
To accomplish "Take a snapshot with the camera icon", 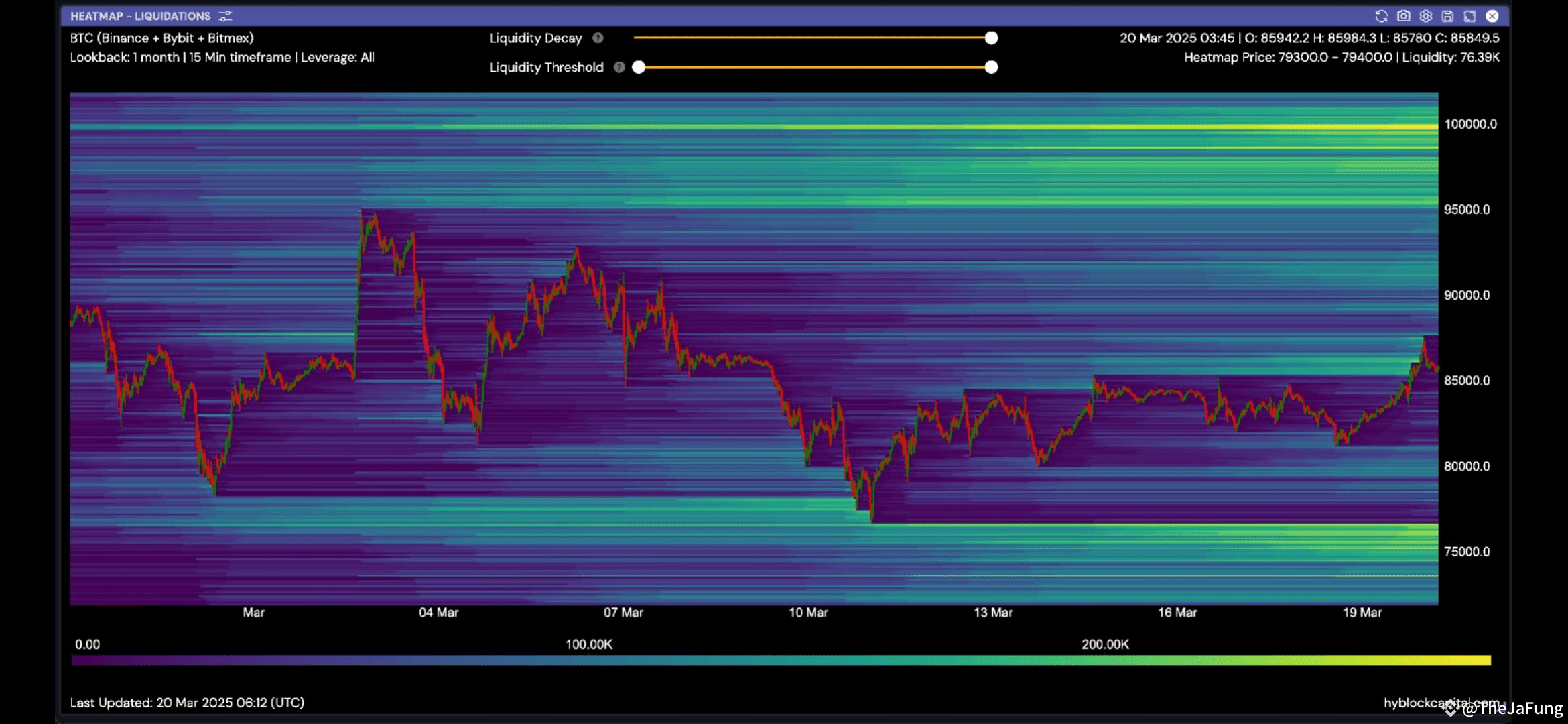I will coord(1403,16).
